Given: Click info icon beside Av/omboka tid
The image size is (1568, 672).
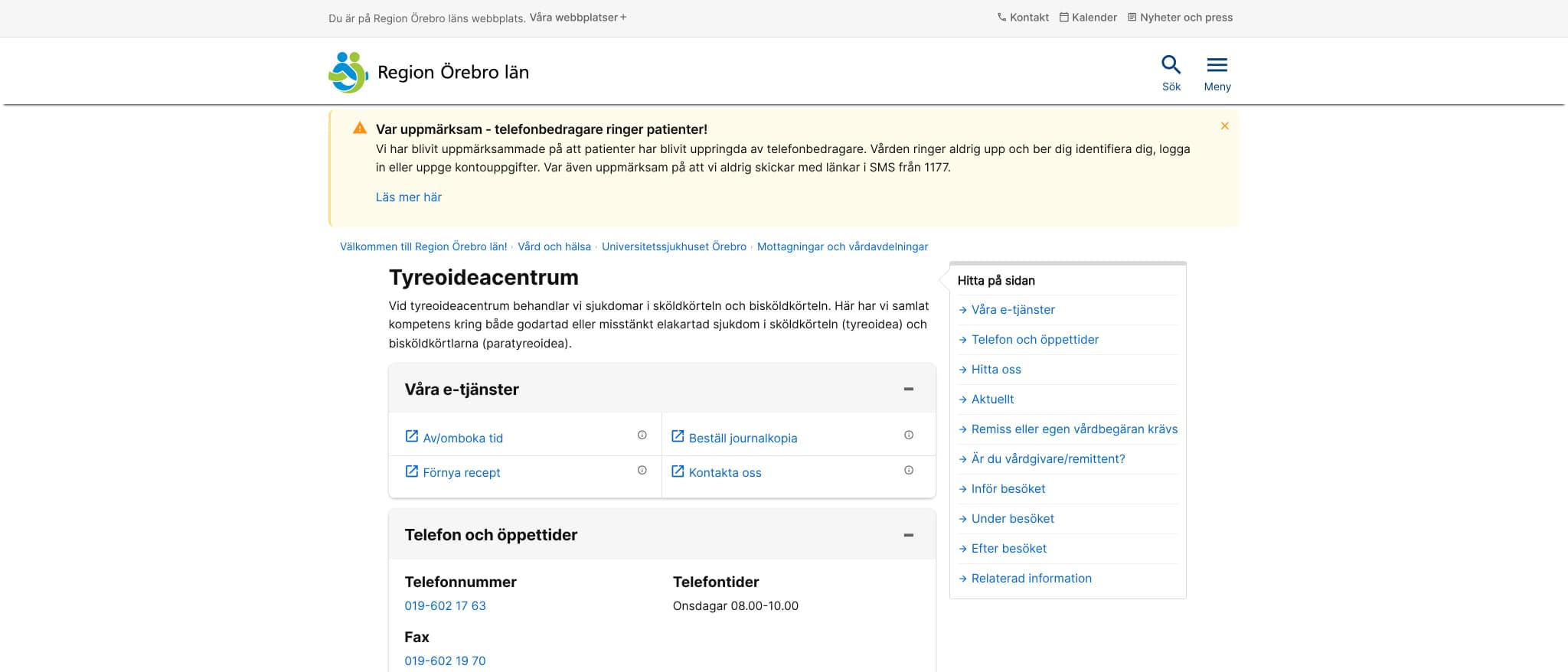Looking at the screenshot, I should (642, 435).
